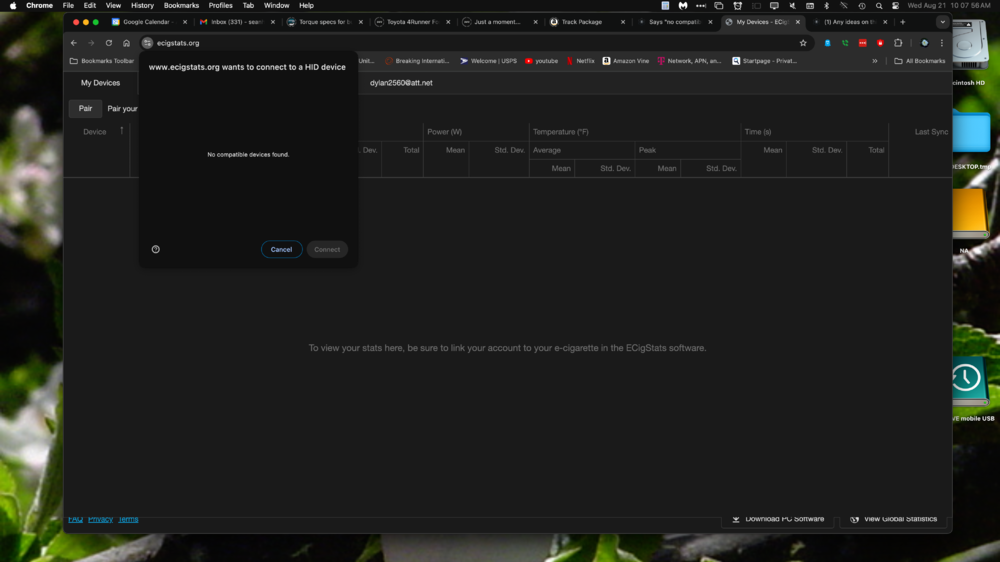
Task: Open the help icon in HID dialog
Action: 156,249
